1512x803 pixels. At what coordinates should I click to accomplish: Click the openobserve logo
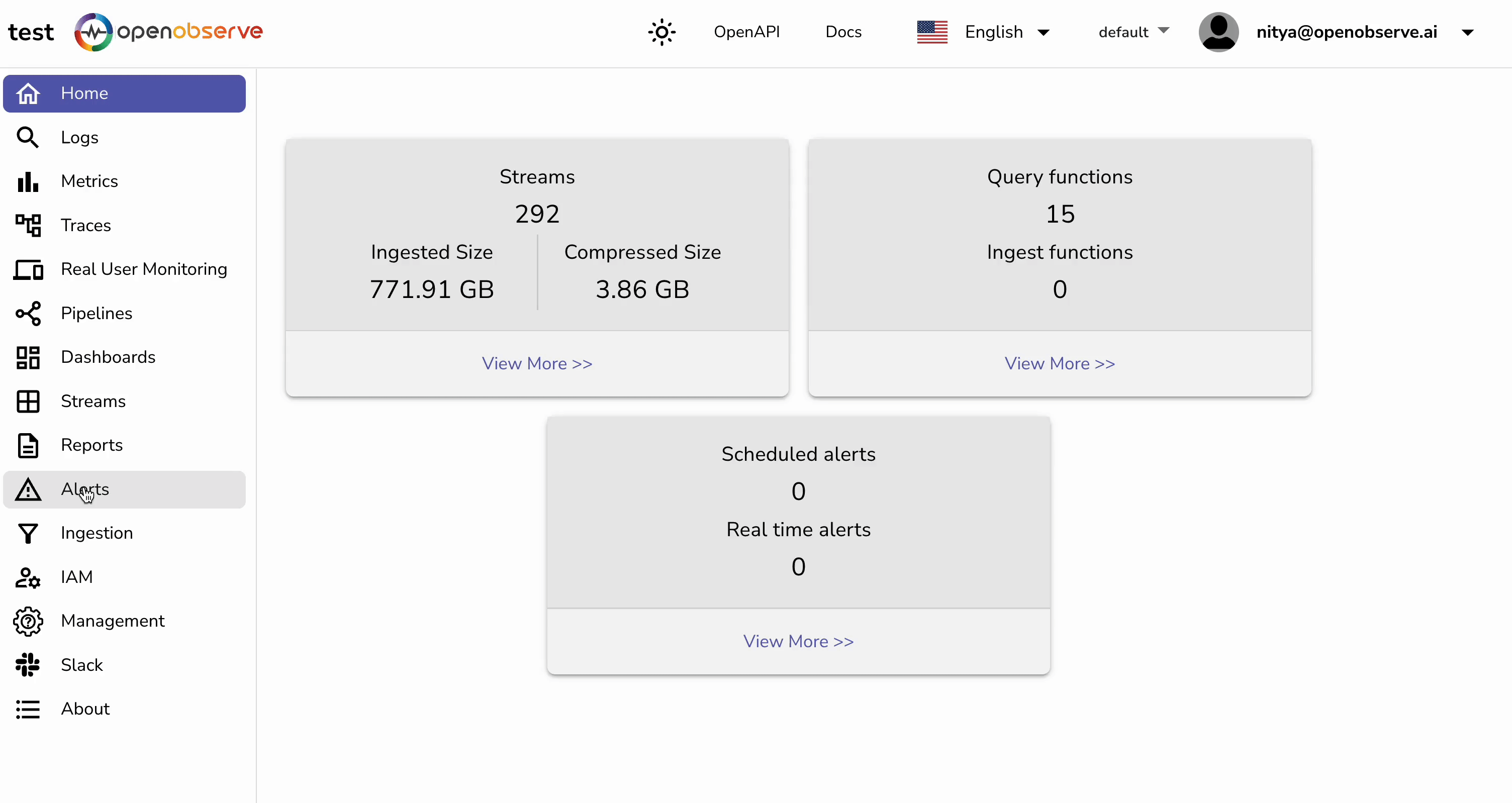click(168, 32)
